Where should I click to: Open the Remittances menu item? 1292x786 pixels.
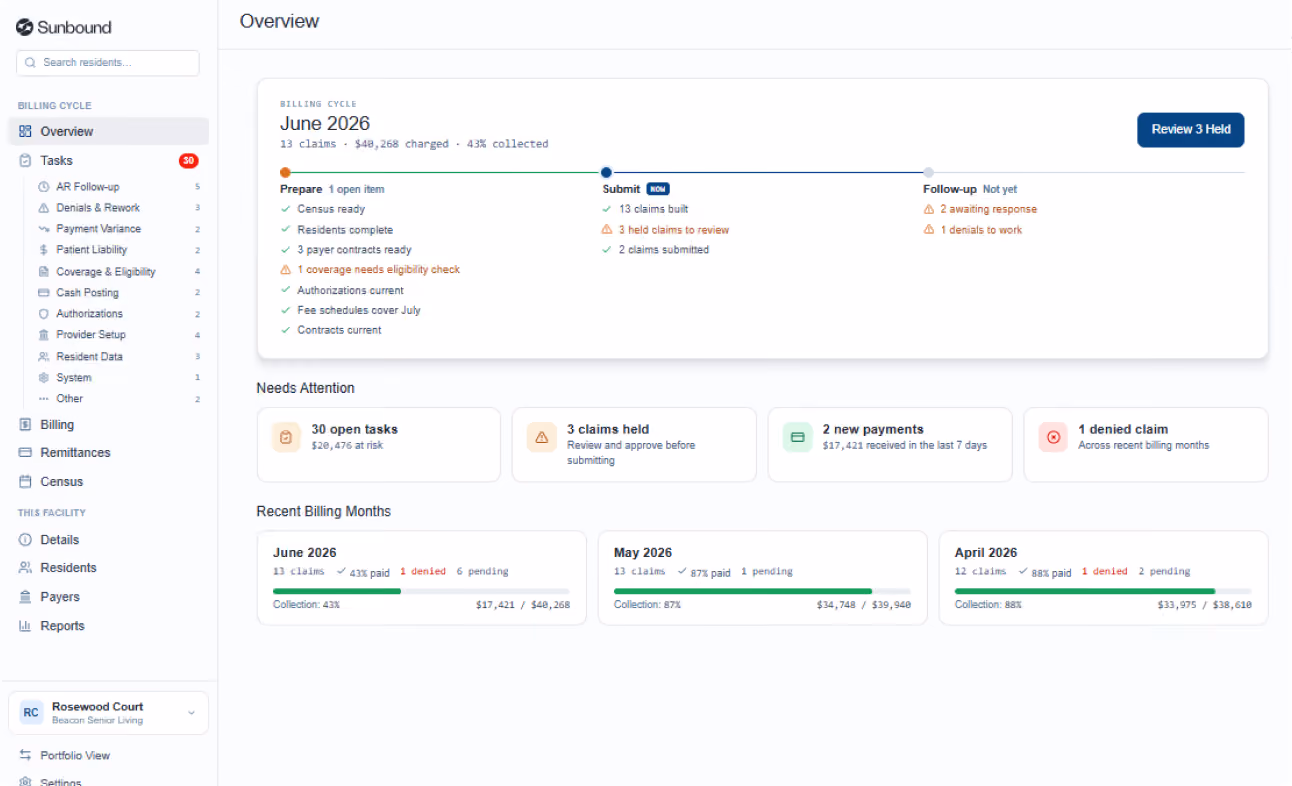click(108, 453)
